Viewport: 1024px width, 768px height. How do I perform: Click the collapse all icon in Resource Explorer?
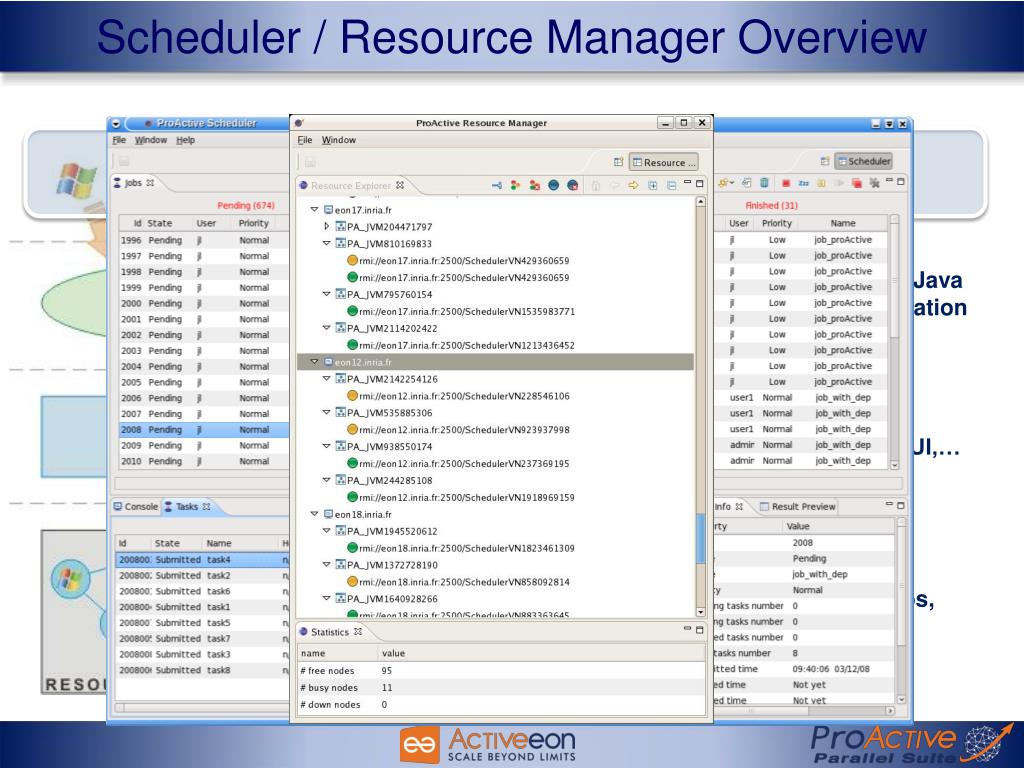(671, 185)
